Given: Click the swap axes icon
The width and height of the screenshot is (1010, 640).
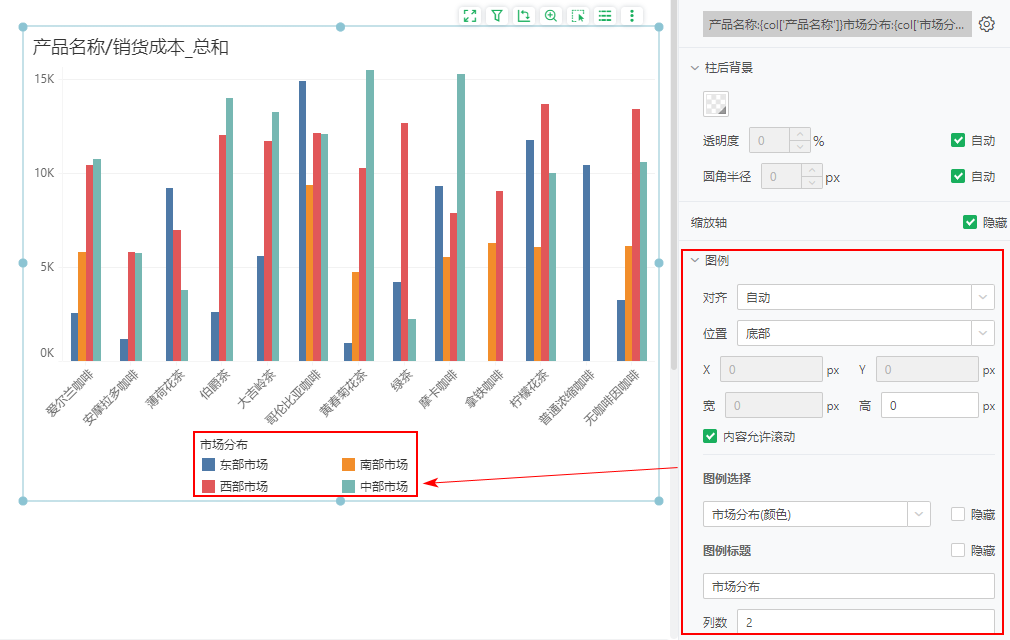Looking at the screenshot, I should (524, 15).
